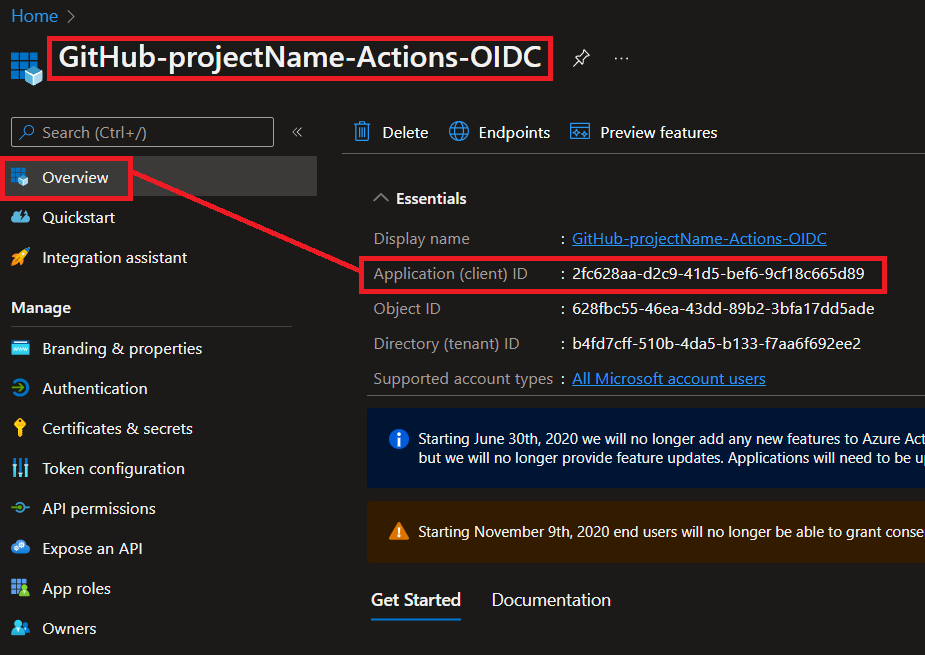Click the Delete trash can icon
This screenshot has height=655, width=925.
click(x=362, y=132)
